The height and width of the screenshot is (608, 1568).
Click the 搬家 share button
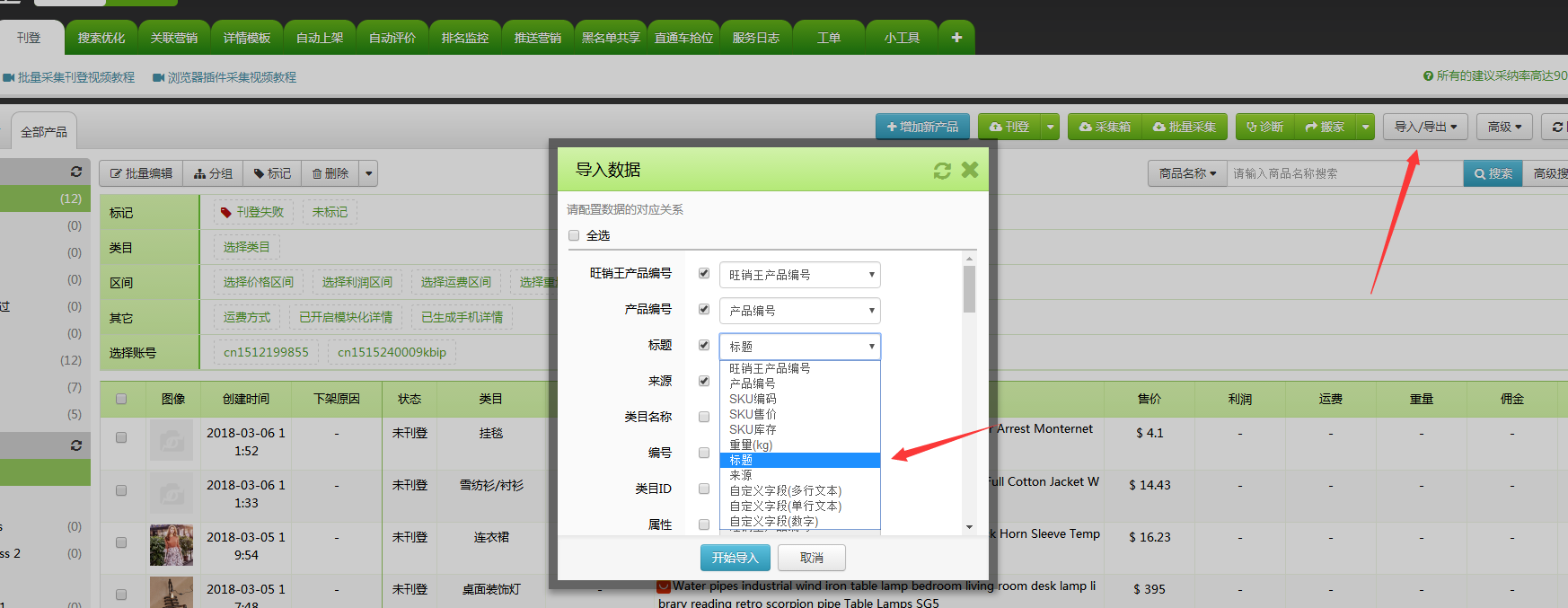point(1326,127)
